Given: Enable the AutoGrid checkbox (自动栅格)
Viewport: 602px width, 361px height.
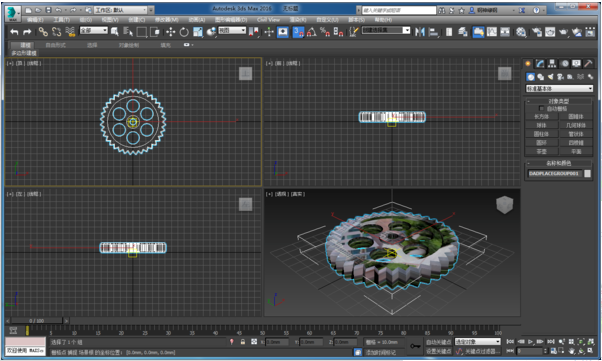Looking at the screenshot, I should click(541, 109).
